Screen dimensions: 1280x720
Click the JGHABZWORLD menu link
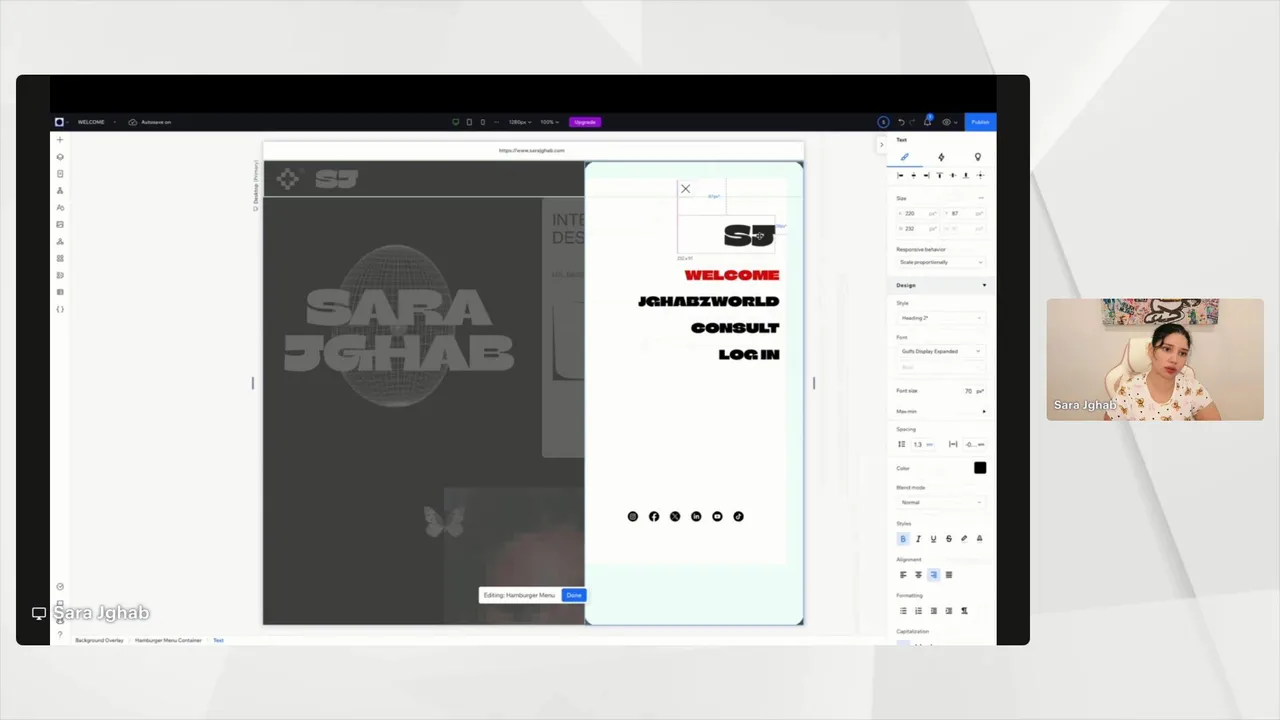(x=708, y=301)
